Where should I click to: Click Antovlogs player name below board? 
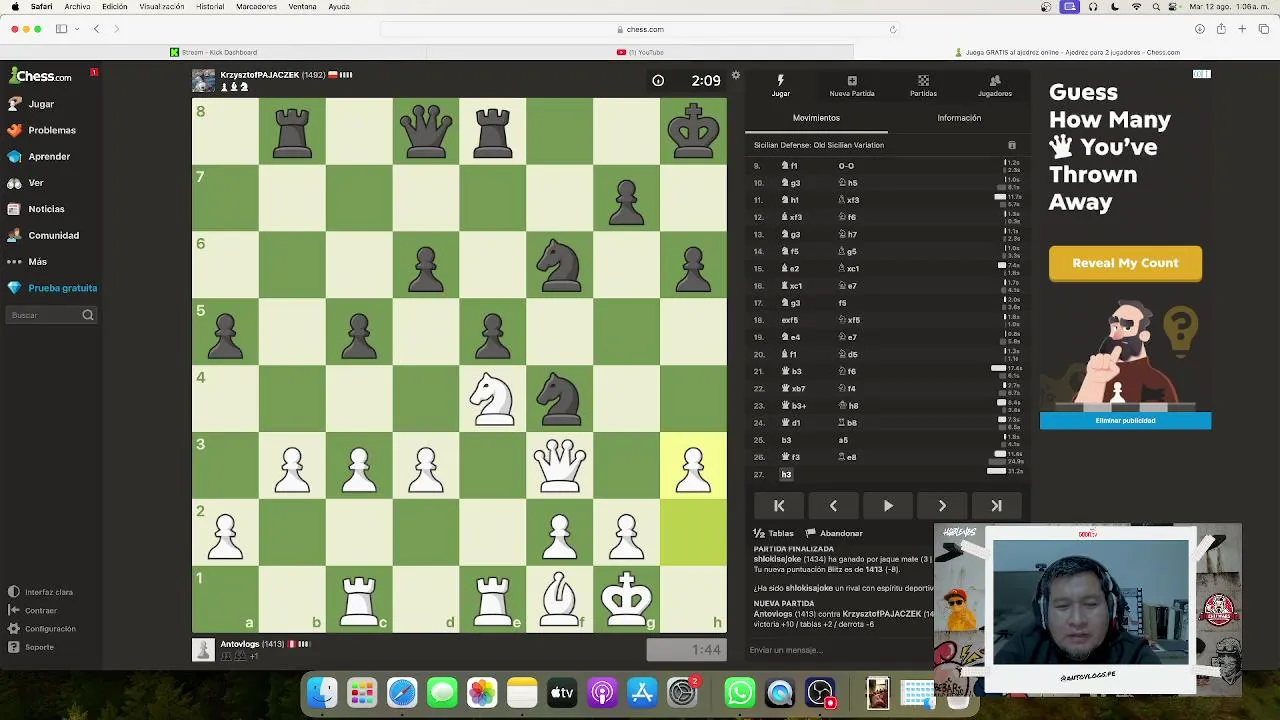239,644
